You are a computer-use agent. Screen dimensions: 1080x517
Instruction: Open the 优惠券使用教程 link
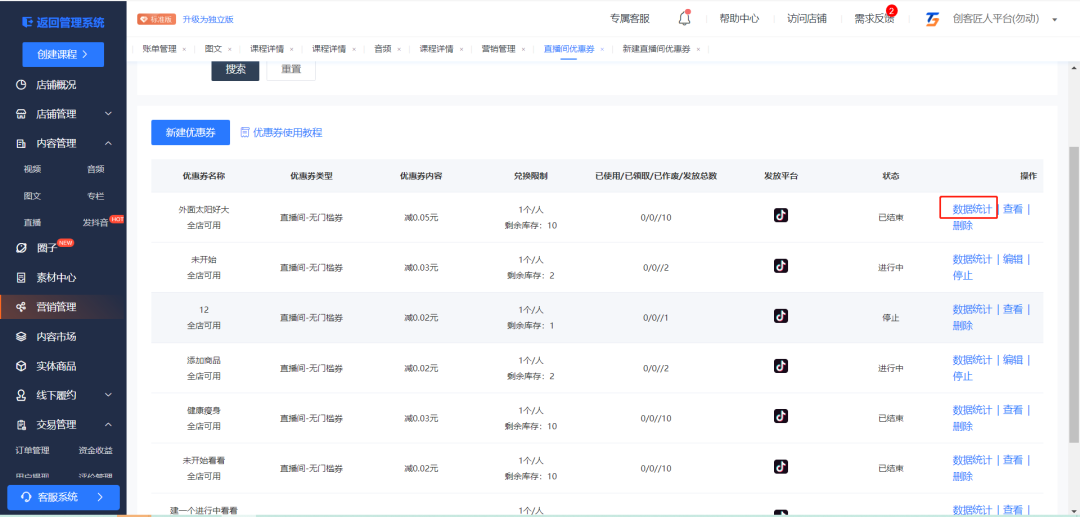coord(287,132)
